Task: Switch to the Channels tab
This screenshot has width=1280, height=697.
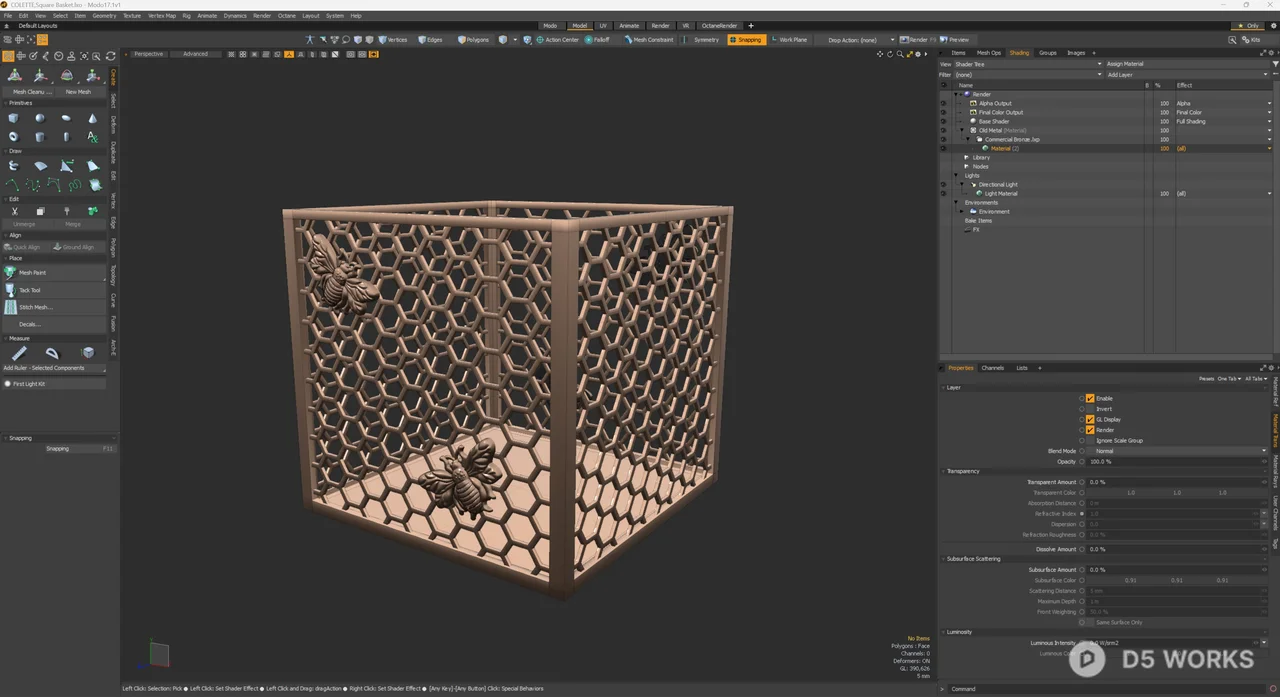Action: [x=992, y=368]
